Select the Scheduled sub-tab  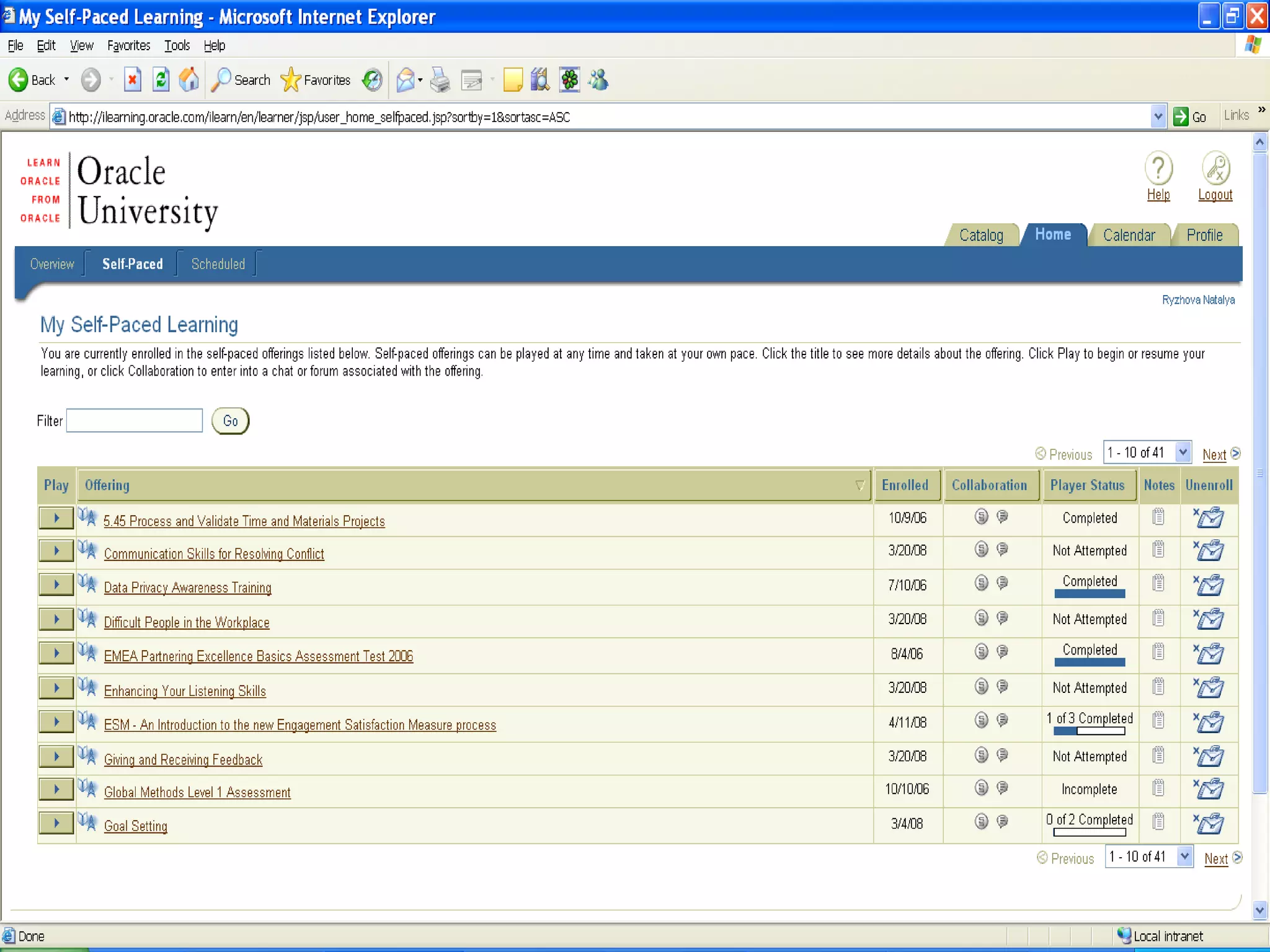218,264
